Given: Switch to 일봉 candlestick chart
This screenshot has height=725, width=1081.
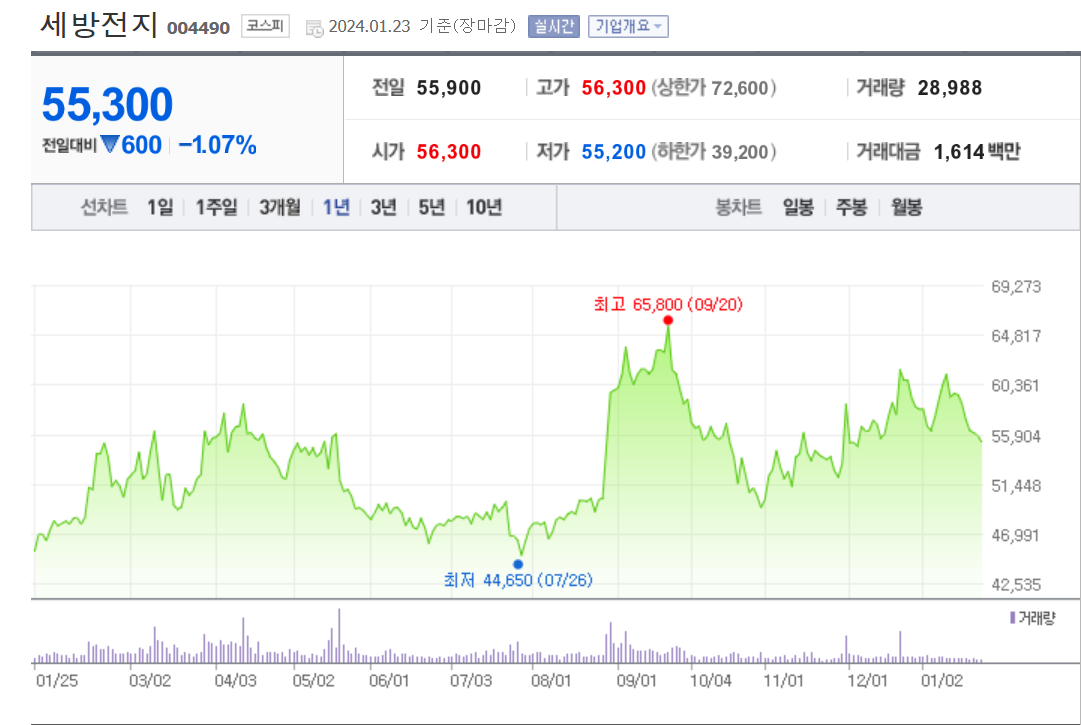Looking at the screenshot, I should (798, 207).
